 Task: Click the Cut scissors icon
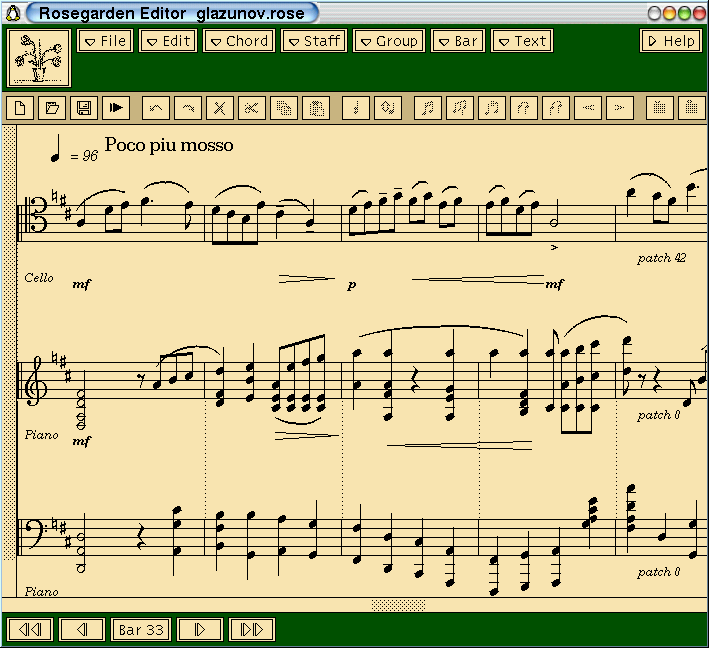[252, 108]
